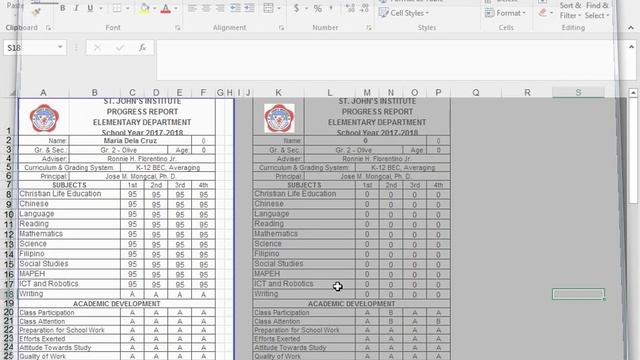Select the school logo in column K

click(279, 118)
